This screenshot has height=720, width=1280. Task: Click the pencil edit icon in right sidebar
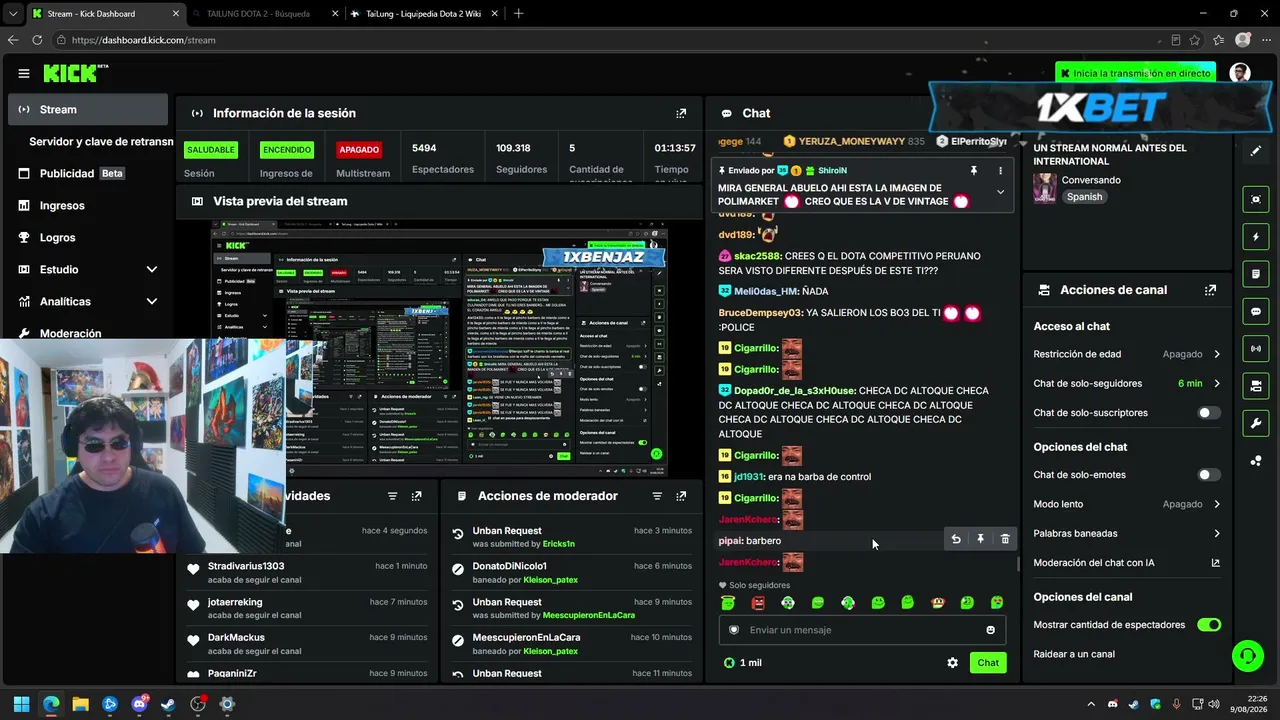[x=1256, y=151]
